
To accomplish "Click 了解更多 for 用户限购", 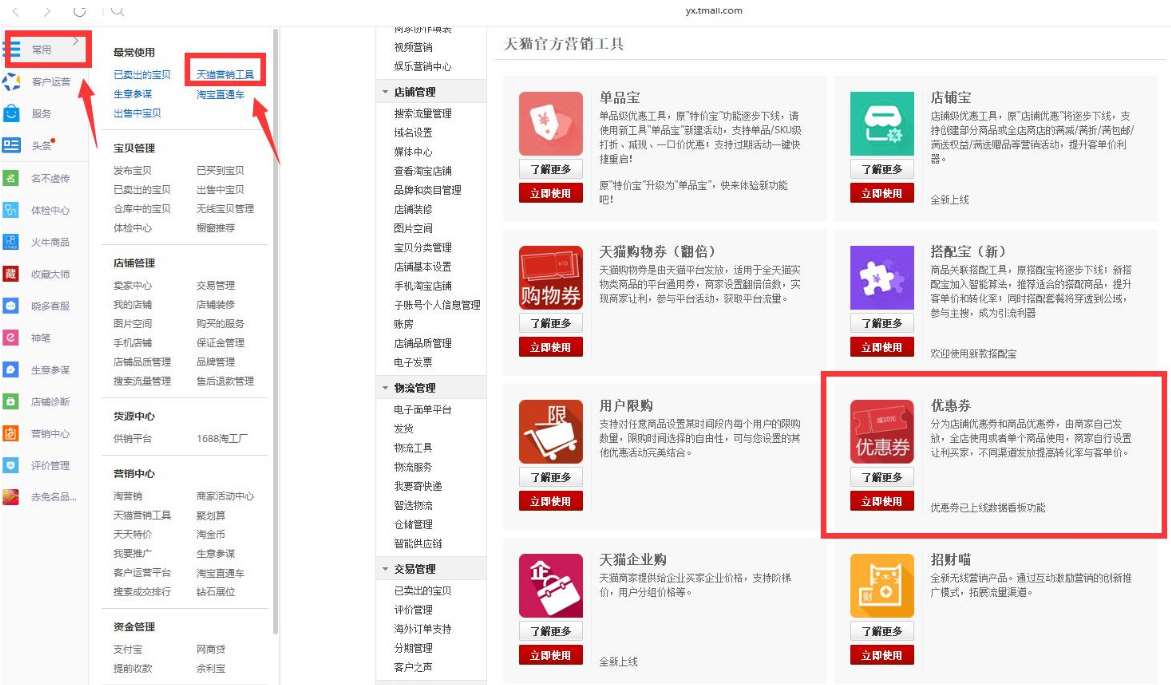I will point(551,477).
